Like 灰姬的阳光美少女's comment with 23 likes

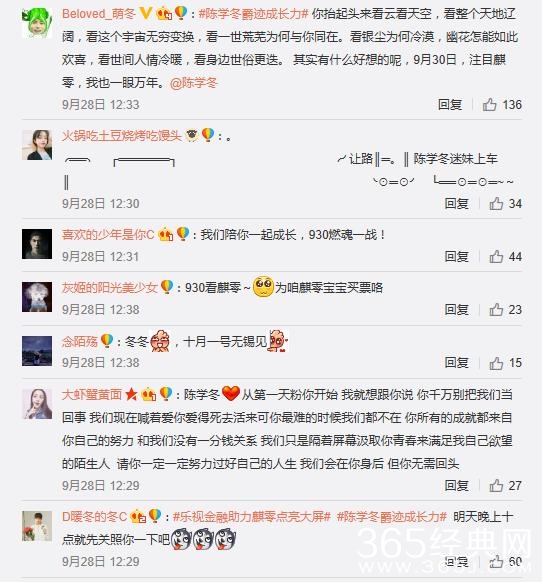click(x=496, y=310)
